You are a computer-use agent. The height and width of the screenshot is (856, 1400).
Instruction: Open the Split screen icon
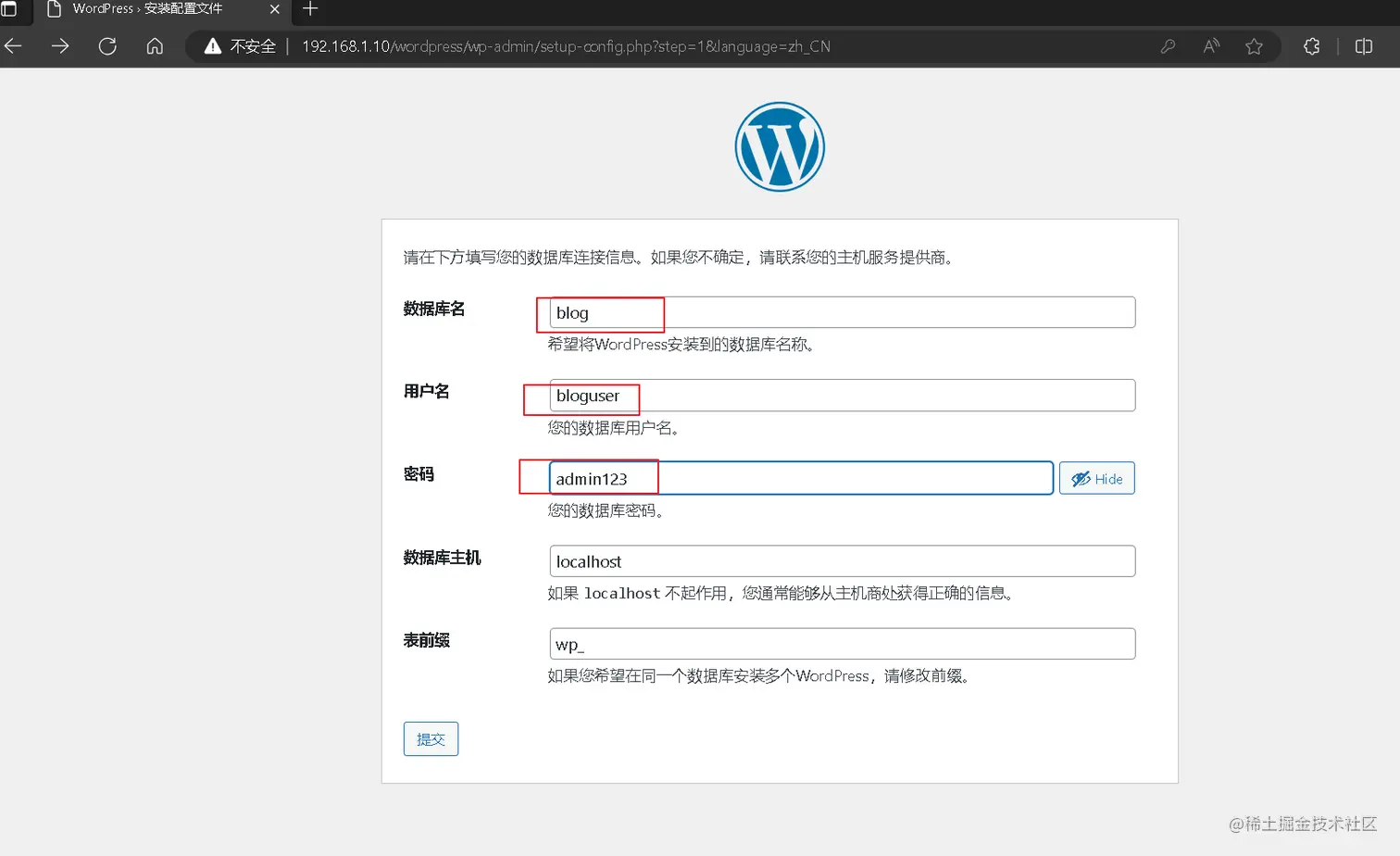click(1364, 46)
